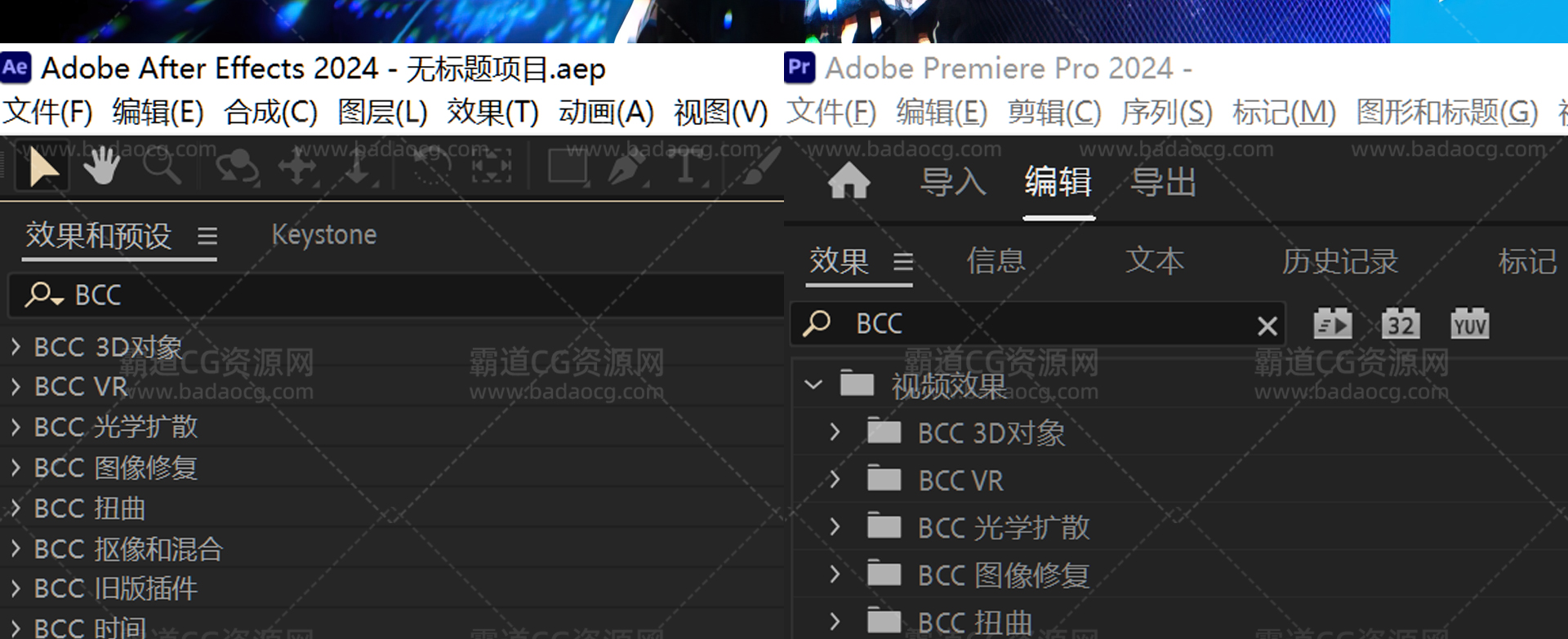The width and height of the screenshot is (1568, 639).
Task: Toggle 32-bit Color effects filter
Action: [1401, 325]
